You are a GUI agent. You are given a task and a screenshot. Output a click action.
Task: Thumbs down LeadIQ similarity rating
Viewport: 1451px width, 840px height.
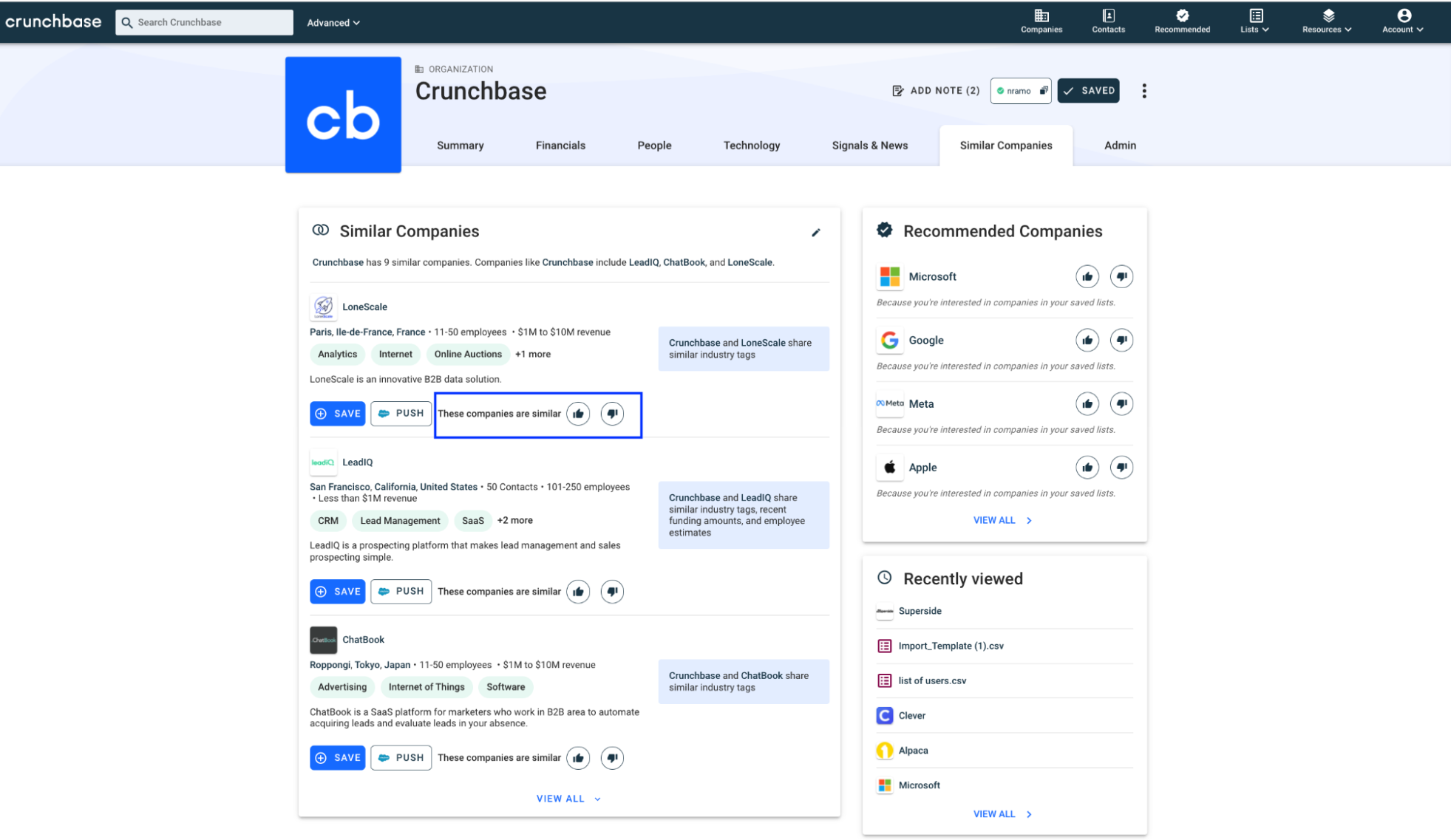pyautogui.click(x=612, y=590)
